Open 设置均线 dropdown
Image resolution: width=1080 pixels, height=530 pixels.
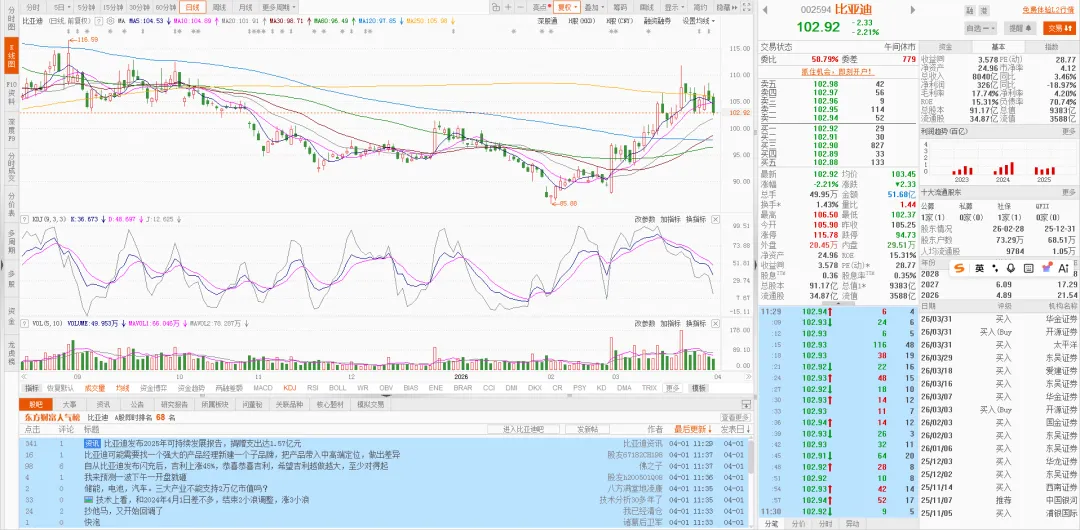(698, 21)
